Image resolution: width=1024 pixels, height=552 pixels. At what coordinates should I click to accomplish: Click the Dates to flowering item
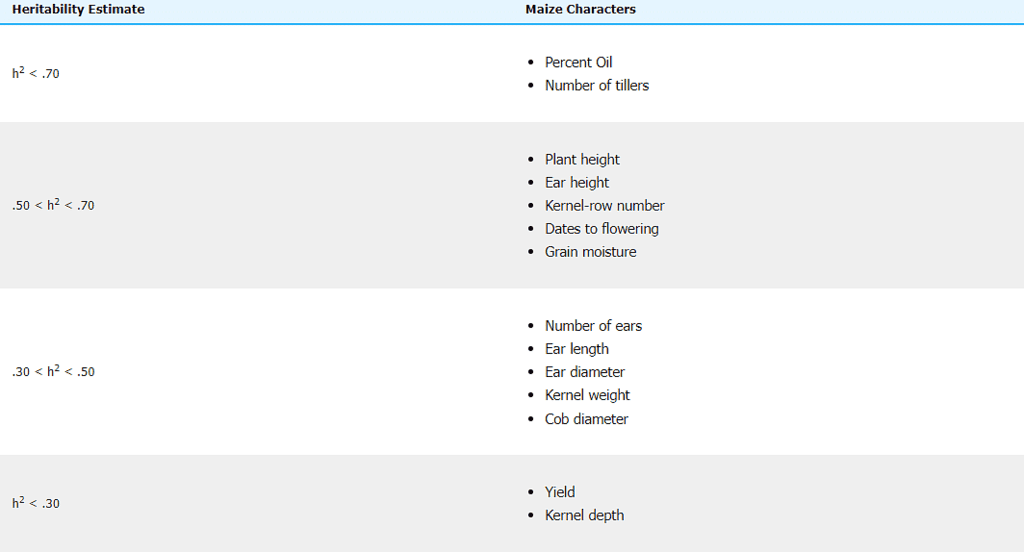click(x=601, y=229)
